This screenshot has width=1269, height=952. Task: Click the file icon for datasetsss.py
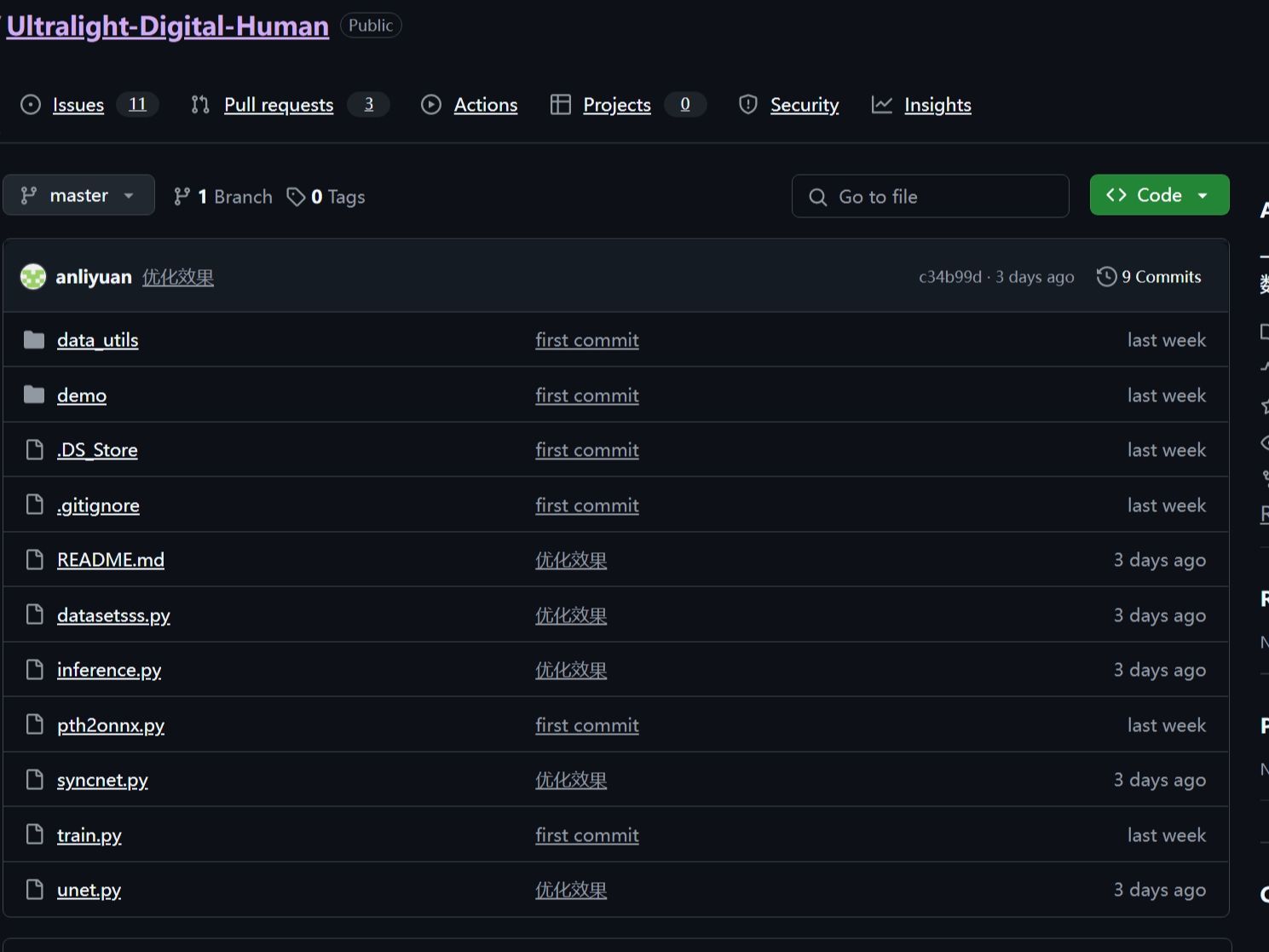[34, 614]
